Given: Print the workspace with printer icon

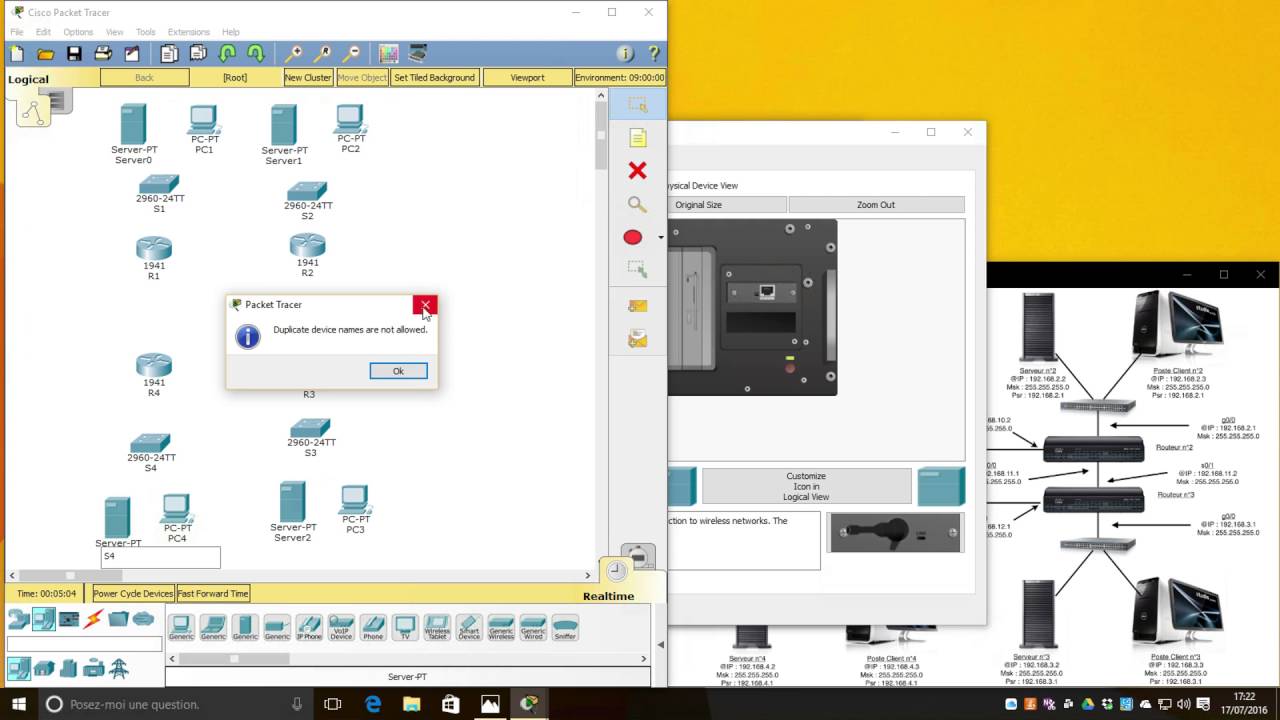Looking at the screenshot, I should point(103,54).
